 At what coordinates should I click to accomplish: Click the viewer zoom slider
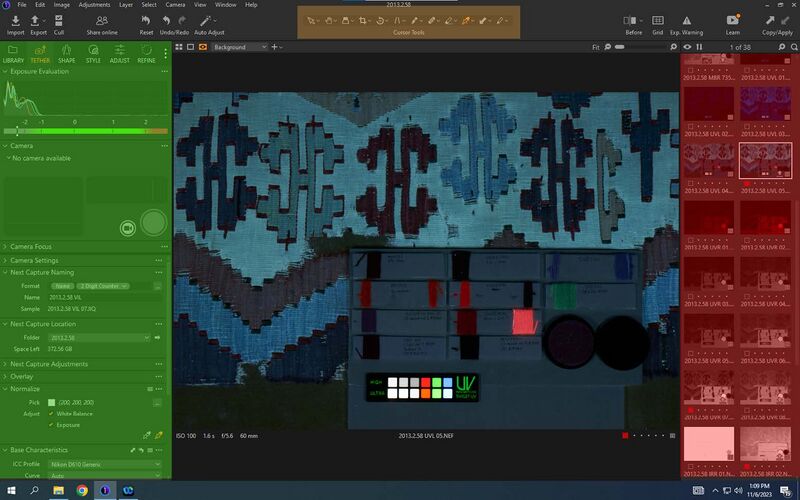[x=642, y=47]
